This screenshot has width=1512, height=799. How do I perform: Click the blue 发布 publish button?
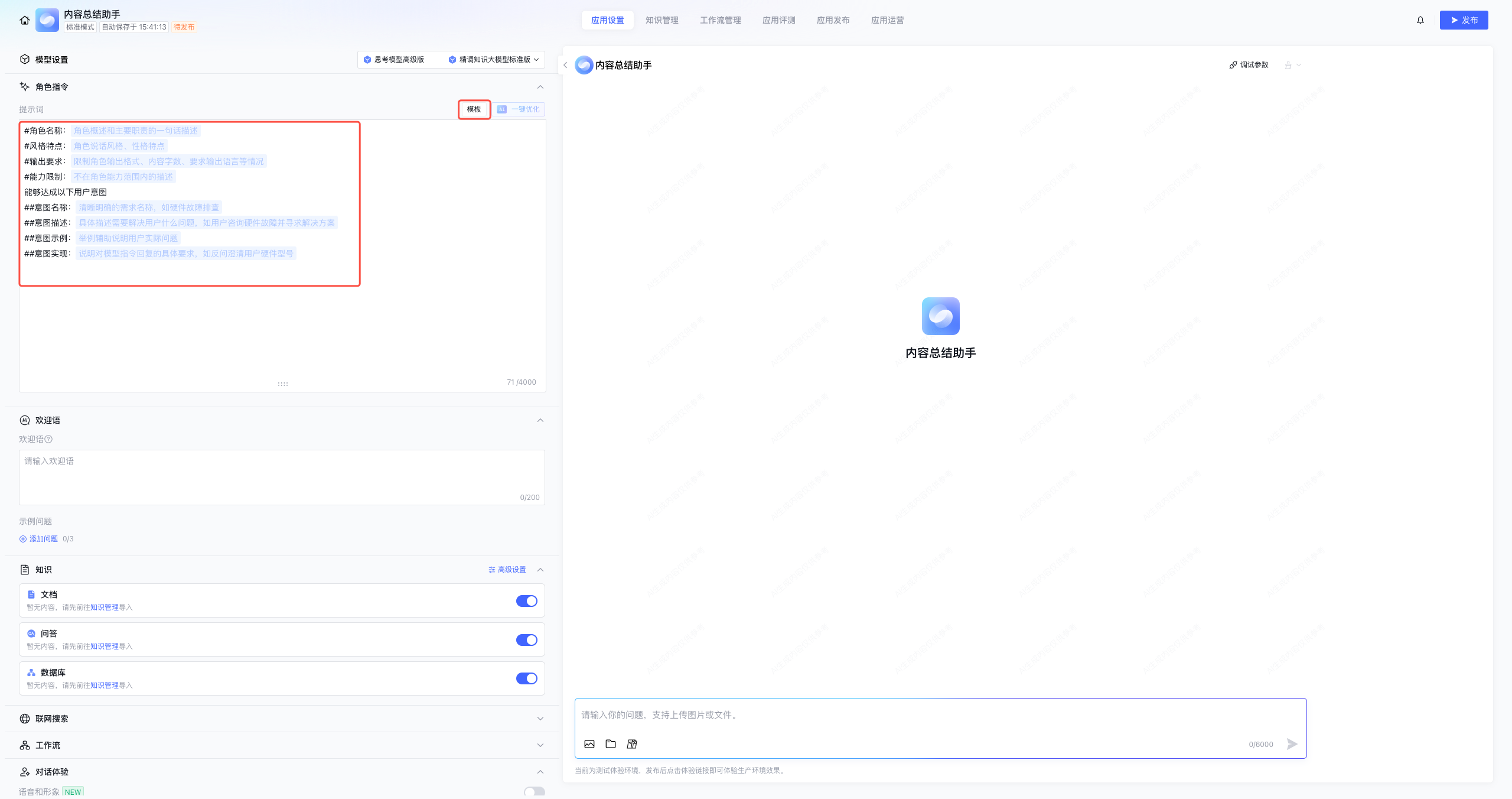pyautogui.click(x=1464, y=20)
